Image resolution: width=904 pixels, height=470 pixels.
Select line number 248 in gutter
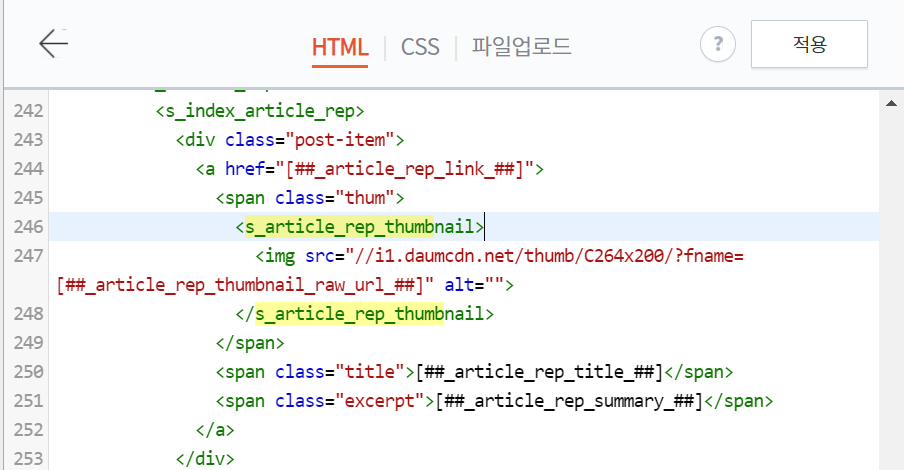tap(28, 314)
